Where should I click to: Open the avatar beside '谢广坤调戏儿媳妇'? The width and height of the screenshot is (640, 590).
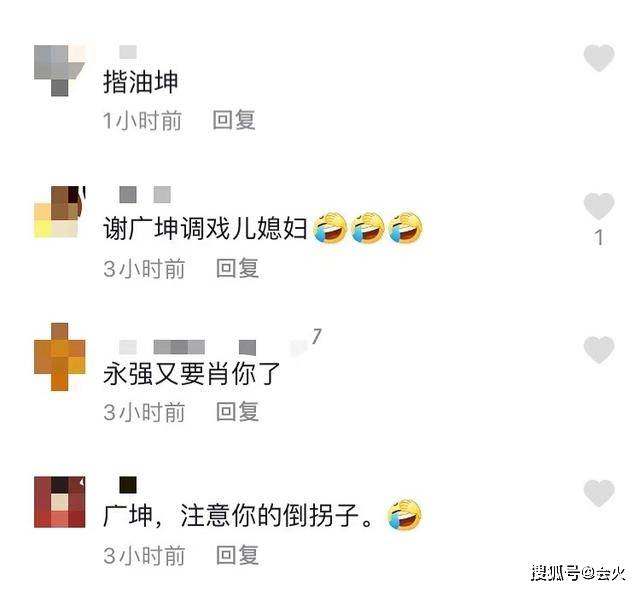click(x=60, y=212)
